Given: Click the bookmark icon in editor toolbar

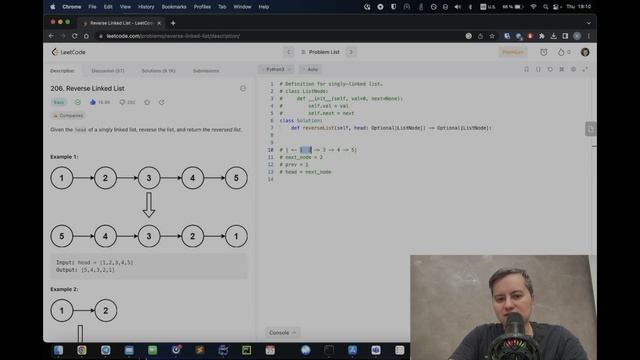Looking at the screenshot, I should (x=527, y=69).
